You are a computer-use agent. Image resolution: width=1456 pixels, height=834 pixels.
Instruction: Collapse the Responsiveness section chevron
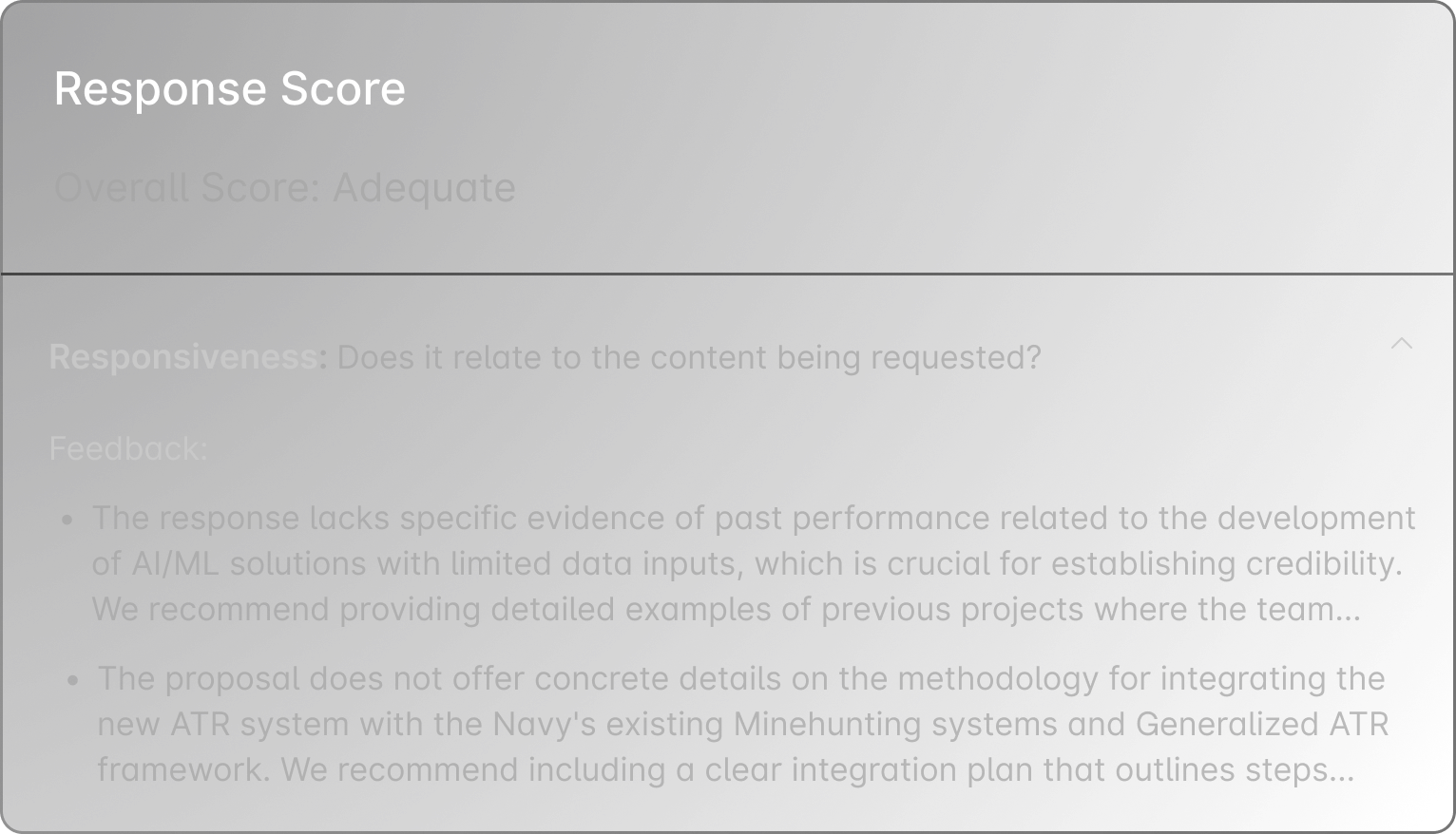click(x=1401, y=343)
